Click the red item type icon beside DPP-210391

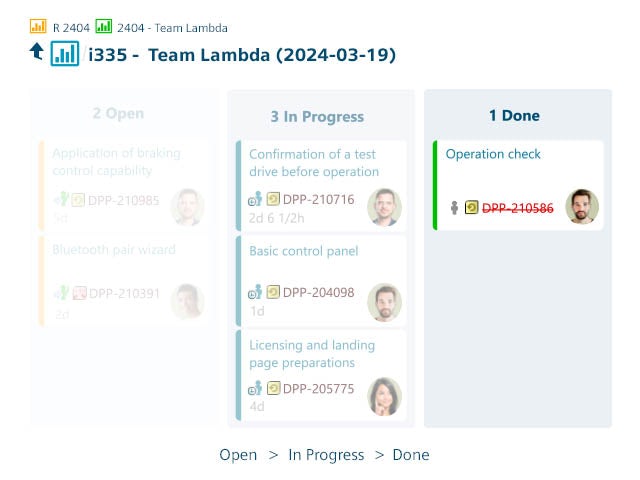point(79,294)
